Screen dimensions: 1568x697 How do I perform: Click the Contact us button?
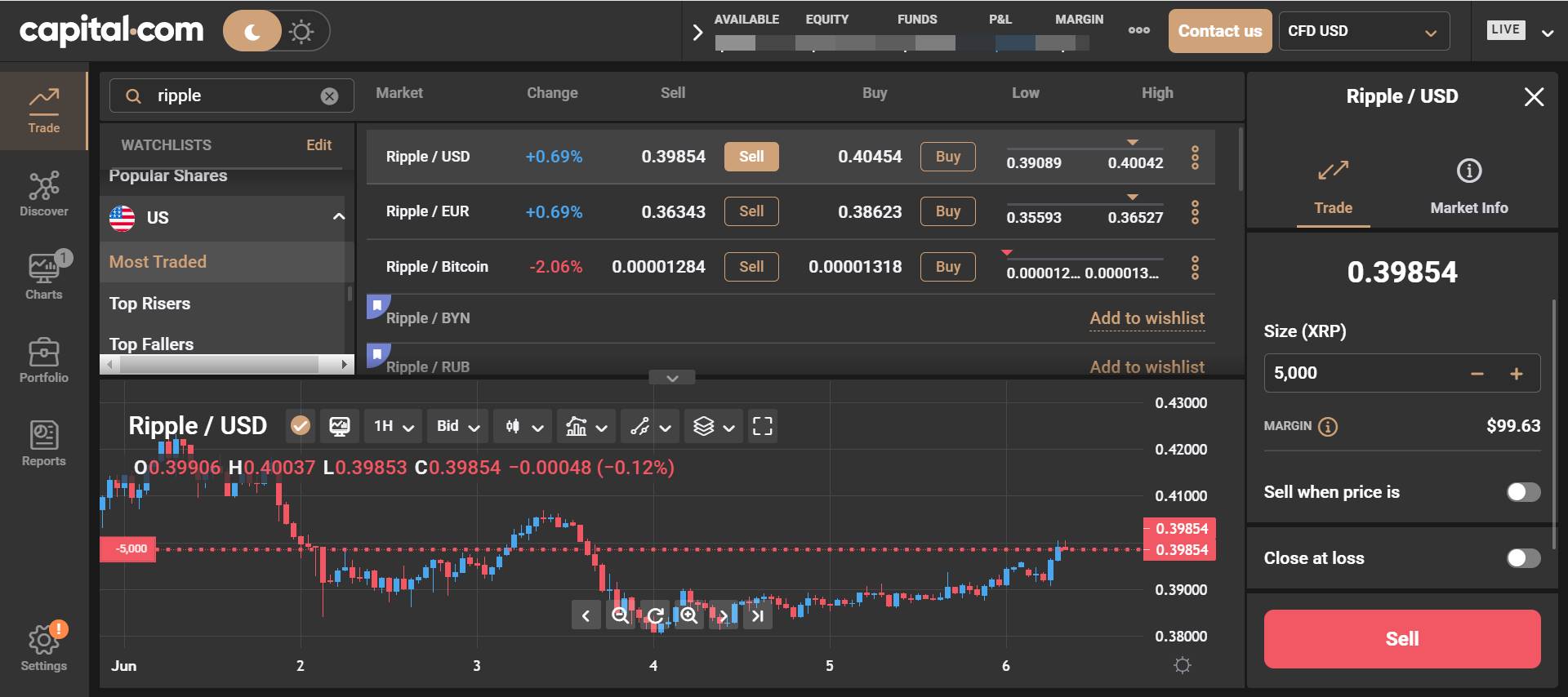[1219, 32]
